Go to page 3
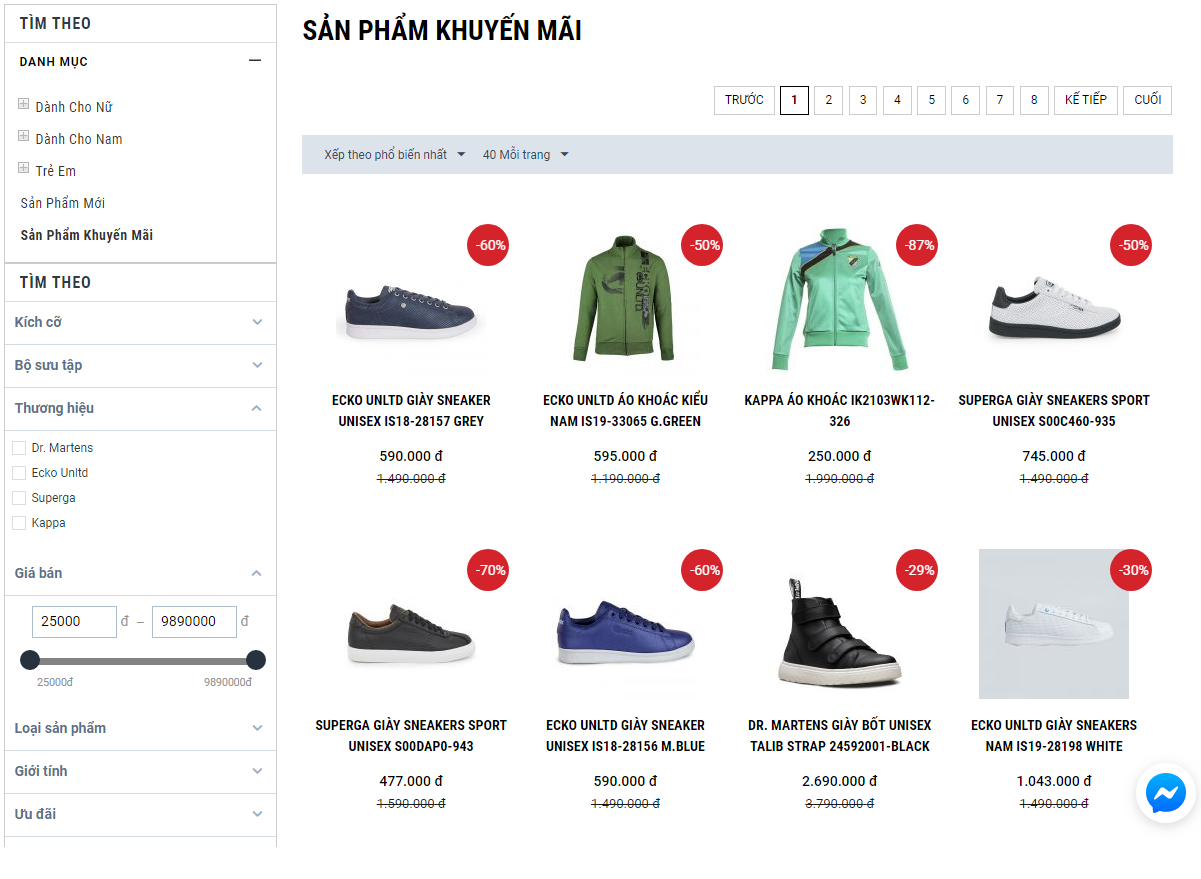The width and height of the screenshot is (1201, 879). 863,100
